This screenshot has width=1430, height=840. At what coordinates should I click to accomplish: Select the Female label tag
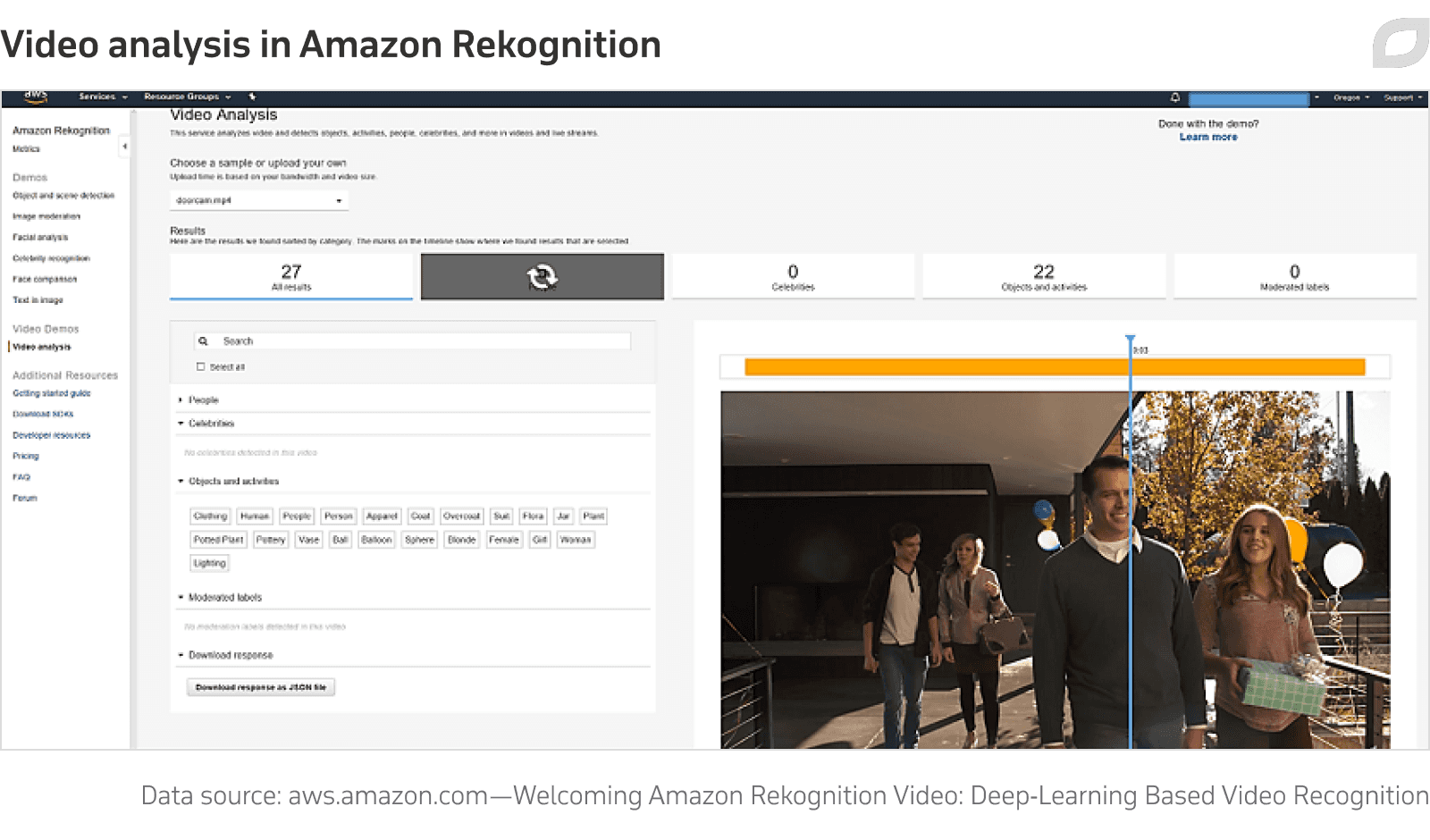[x=504, y=540]
